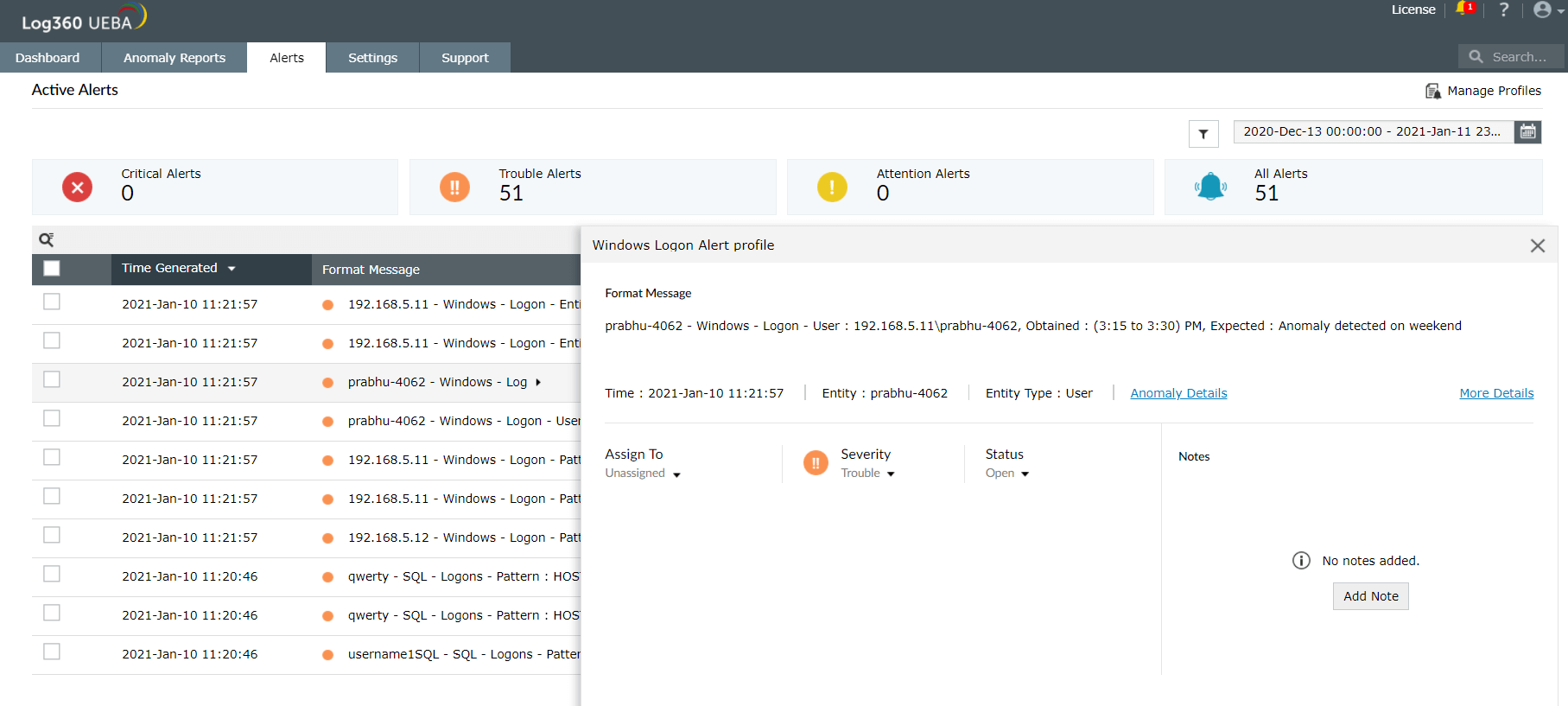Image resolution: width=1568 pixels, height=706 pixels.
Task: Check the first alert row checkbox
Action: click(52, 302)
